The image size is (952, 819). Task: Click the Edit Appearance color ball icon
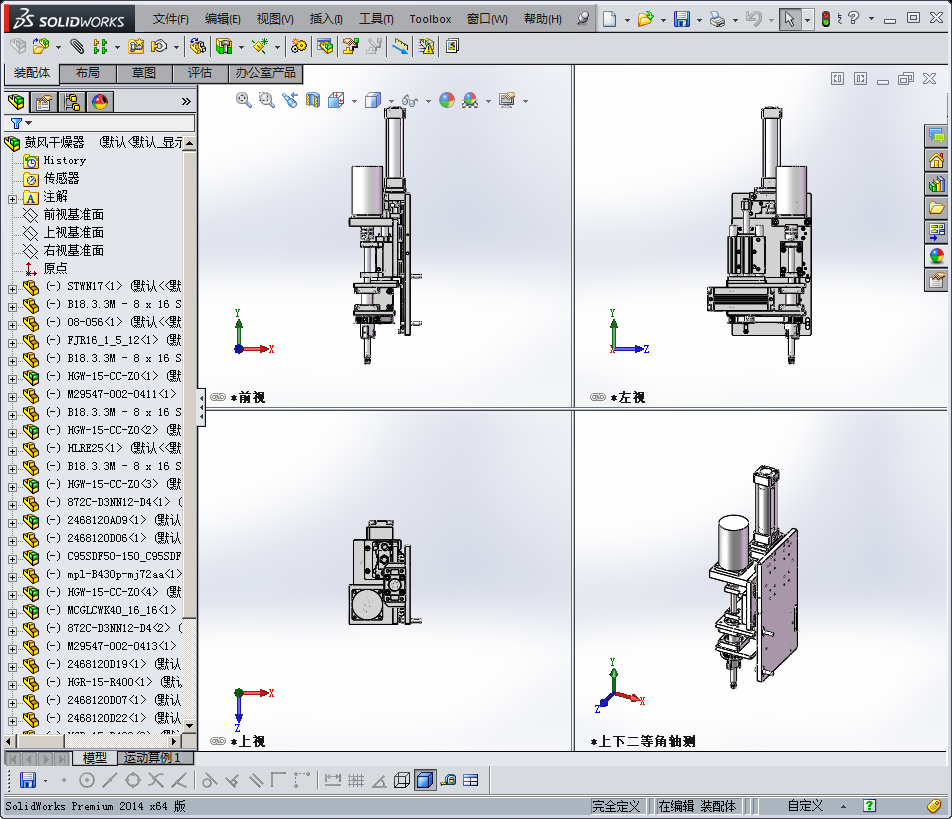[447, 100]
